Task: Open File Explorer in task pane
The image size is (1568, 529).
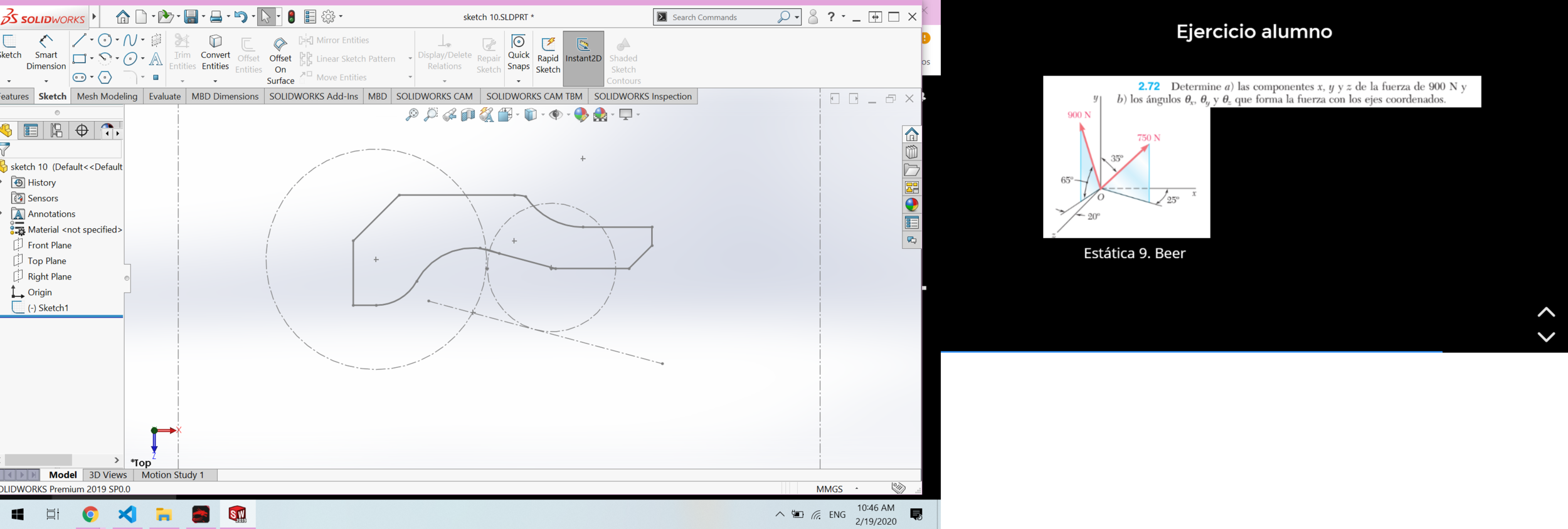Action: click(x=911, y=170)
